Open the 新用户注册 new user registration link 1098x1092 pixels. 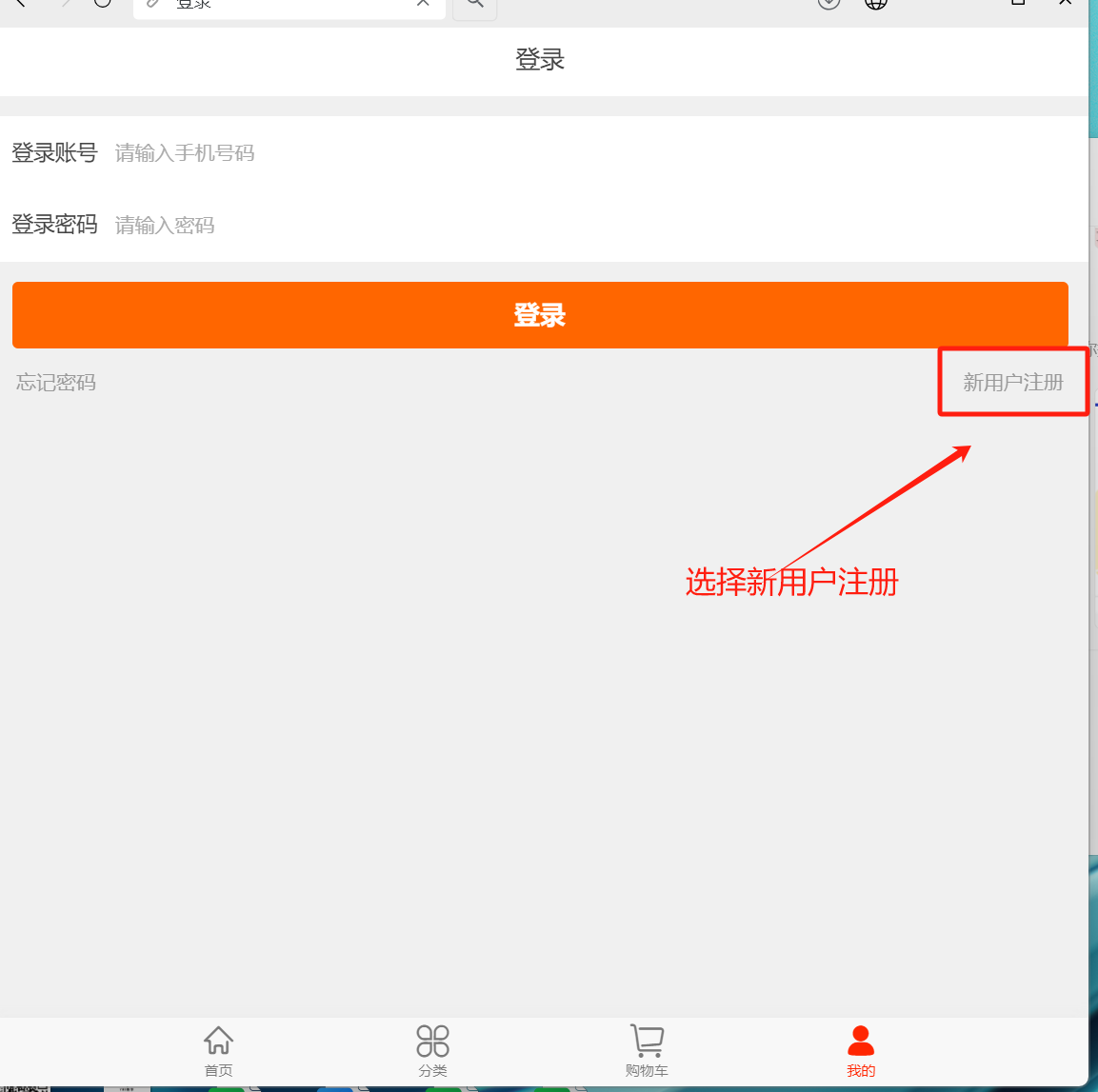point(1013,382)
